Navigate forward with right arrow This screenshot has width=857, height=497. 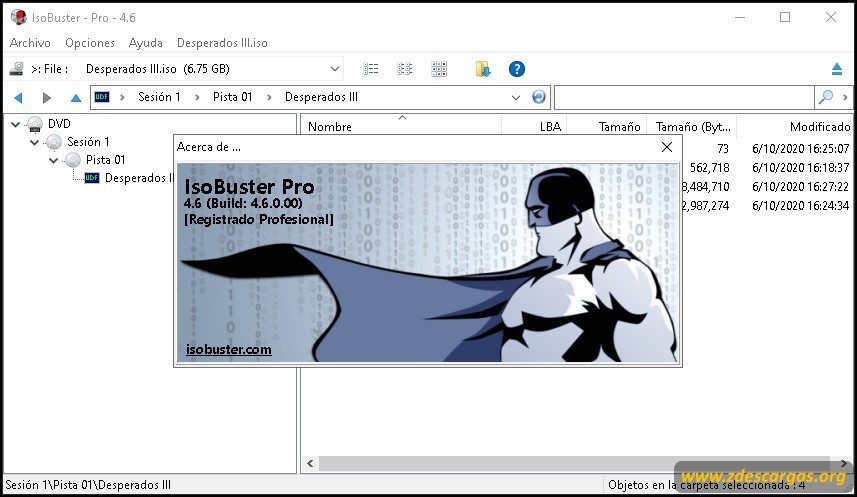coord(47,98)
